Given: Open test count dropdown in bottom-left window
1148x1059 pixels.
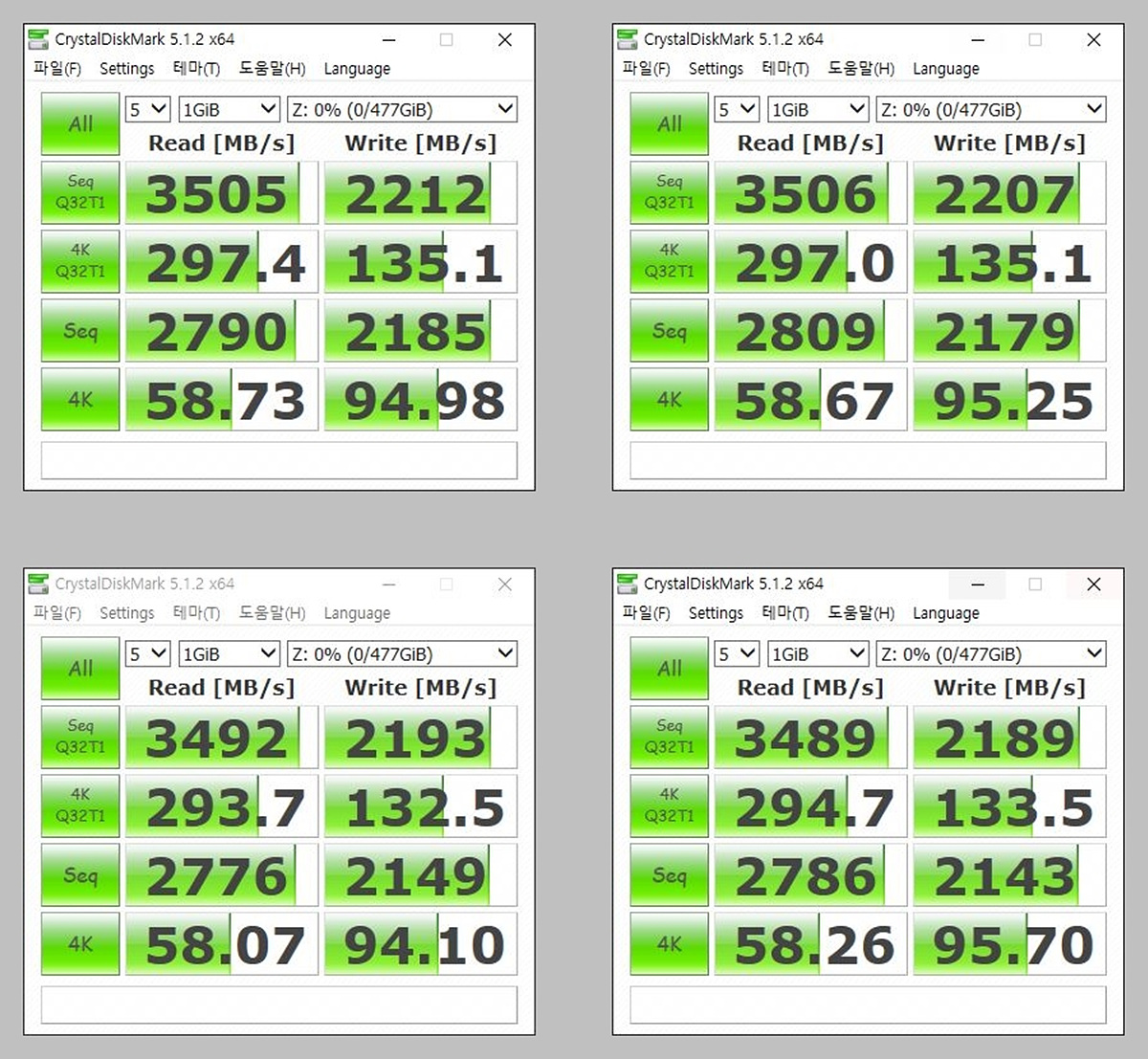Looking at the screenshot, I should (x=148, y=653).
